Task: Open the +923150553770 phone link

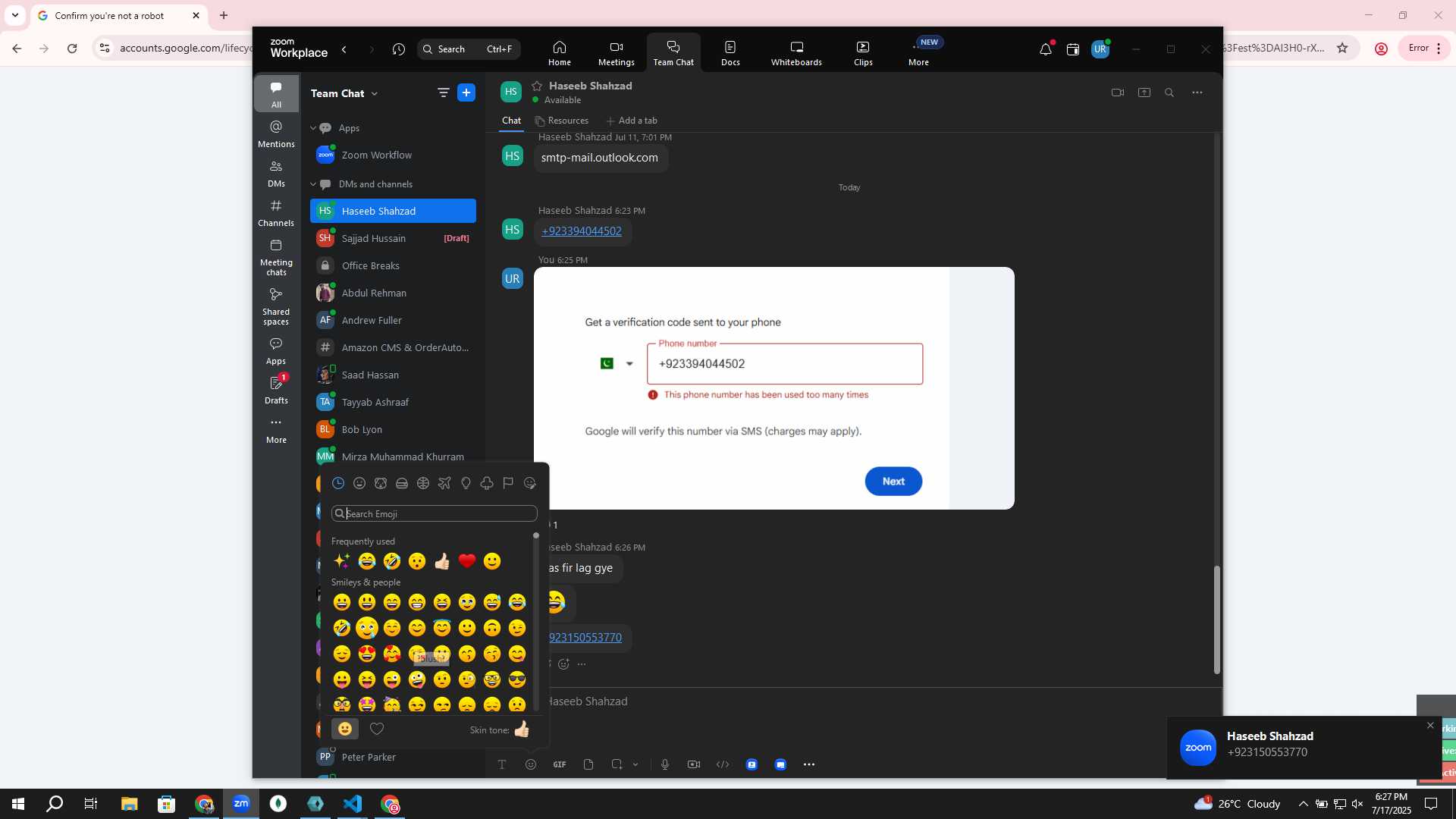Action: [585, 638]
